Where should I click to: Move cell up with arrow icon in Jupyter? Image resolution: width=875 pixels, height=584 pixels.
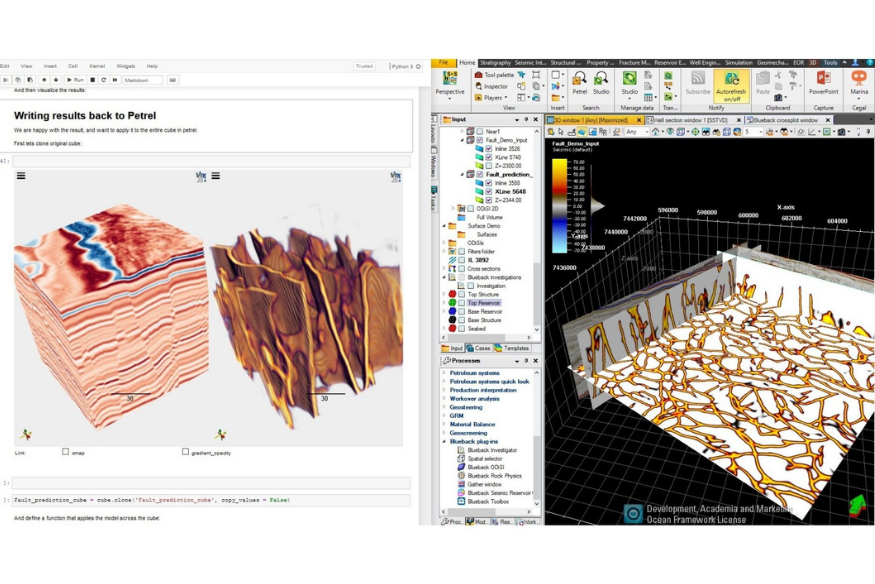[x=44, y=80]
